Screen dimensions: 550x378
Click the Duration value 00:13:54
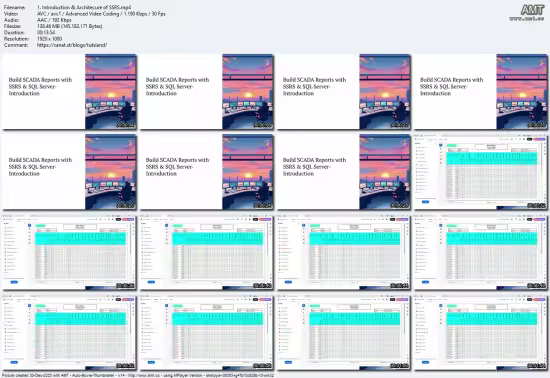[x=46, y=33]
